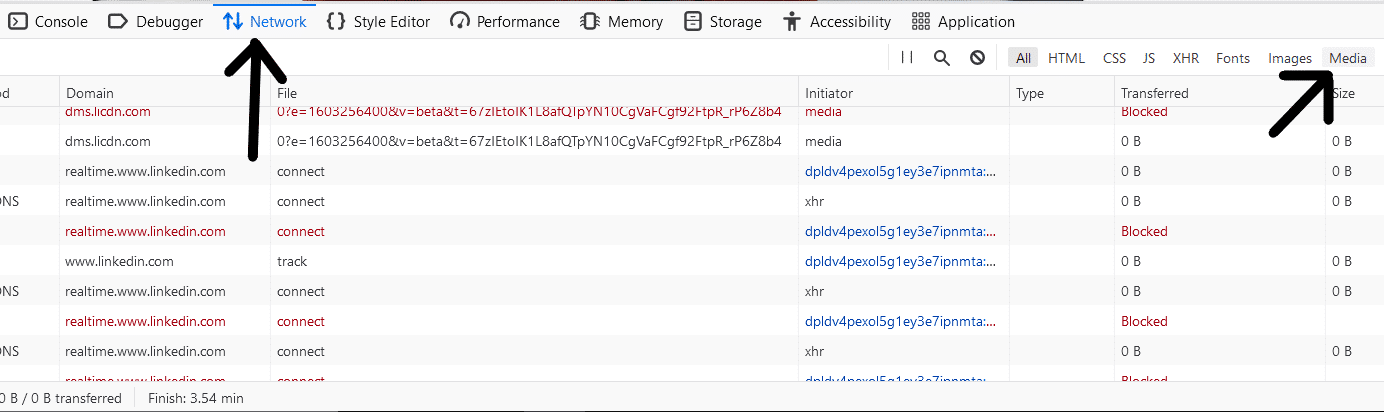Pause network log recording

[907, 58]
